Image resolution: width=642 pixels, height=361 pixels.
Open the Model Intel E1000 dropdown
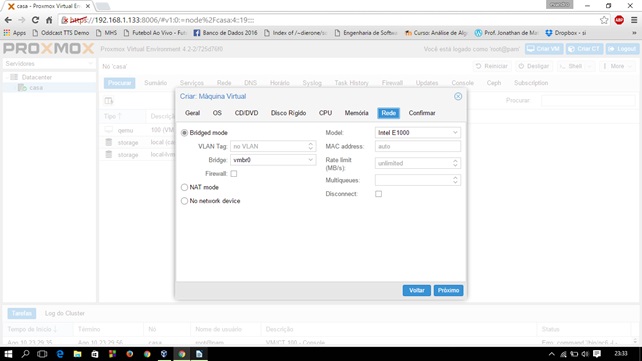pos(455,133)
